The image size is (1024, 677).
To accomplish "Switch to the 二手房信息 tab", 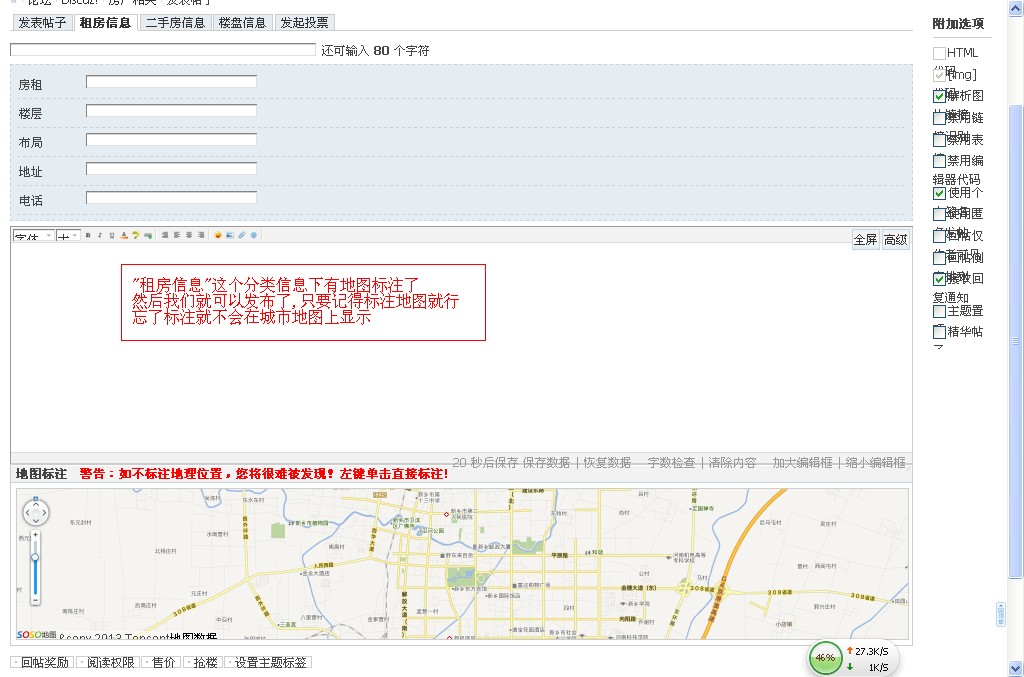I will (175, 23).
